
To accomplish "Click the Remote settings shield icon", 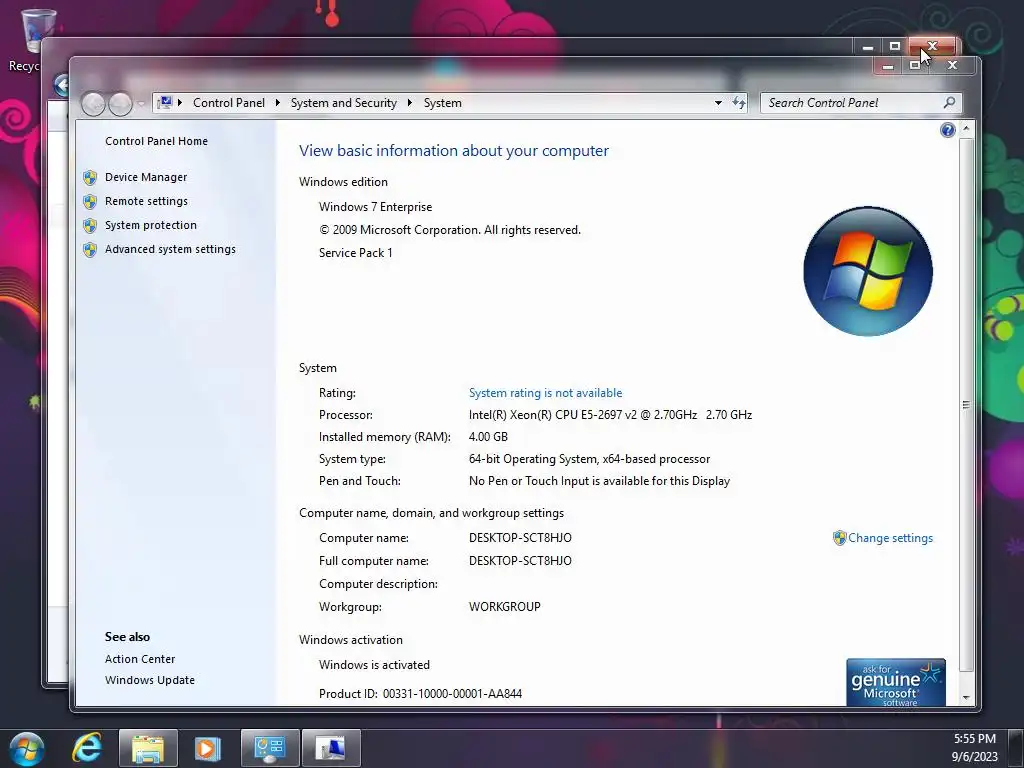I will pos(90,202).
